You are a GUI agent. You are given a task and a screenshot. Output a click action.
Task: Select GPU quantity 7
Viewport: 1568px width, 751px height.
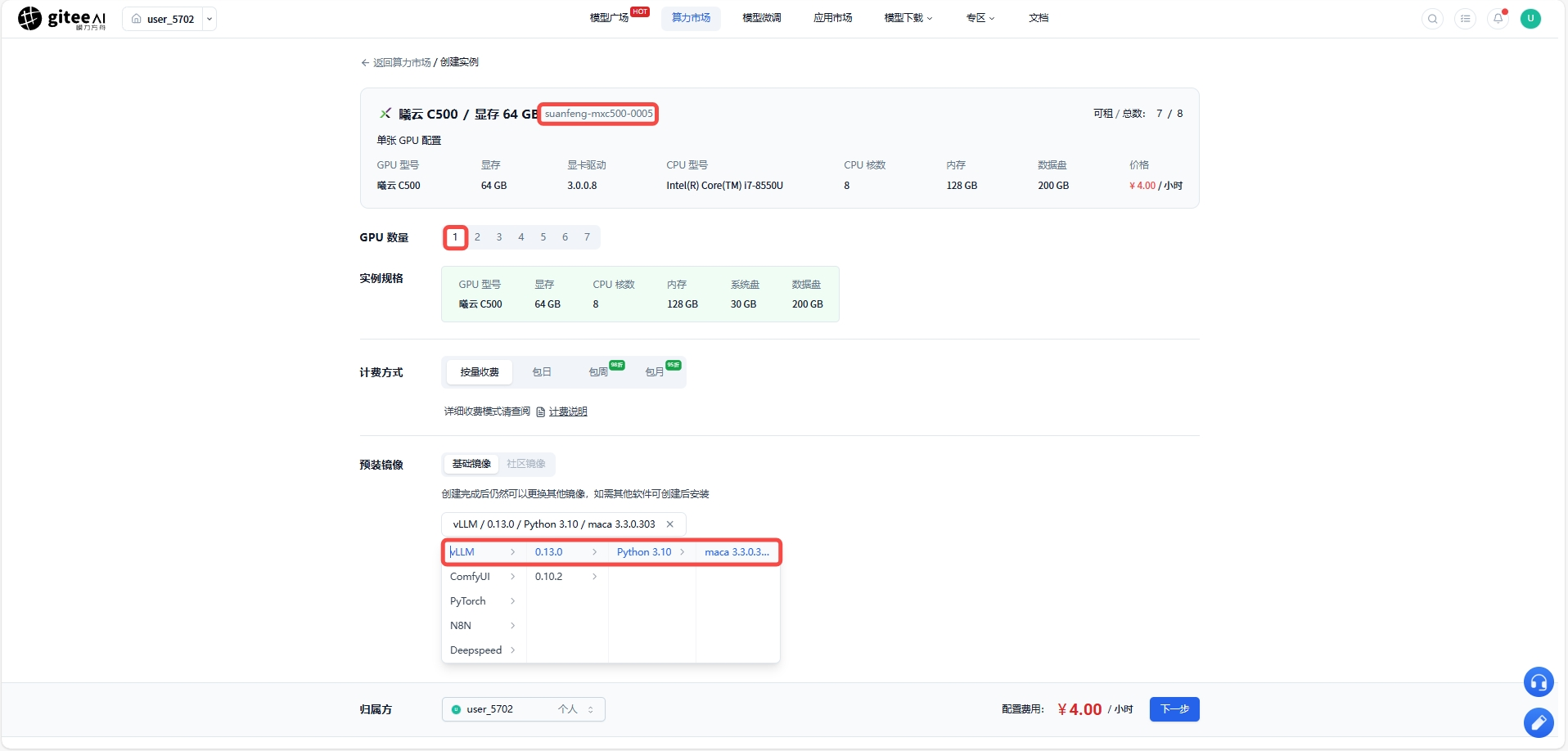(587, 237)
